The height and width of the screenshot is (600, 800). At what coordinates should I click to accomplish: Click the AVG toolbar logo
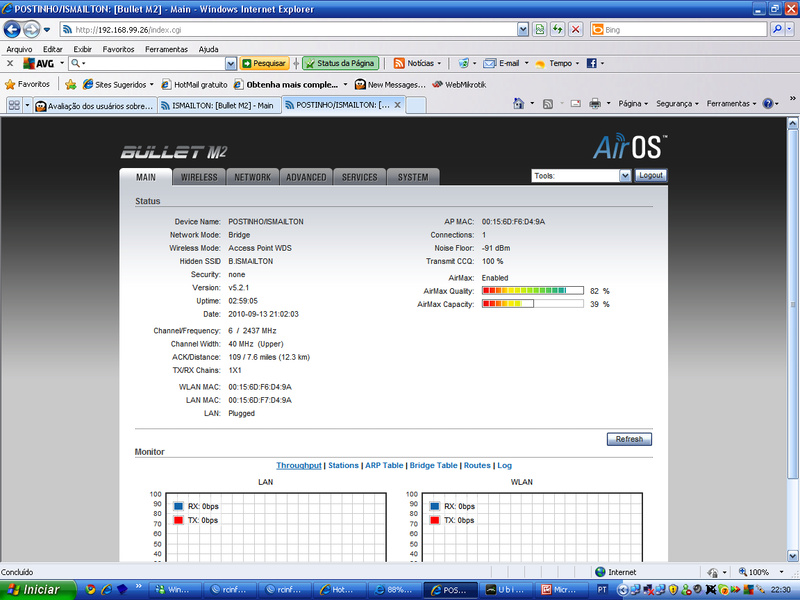39,63
